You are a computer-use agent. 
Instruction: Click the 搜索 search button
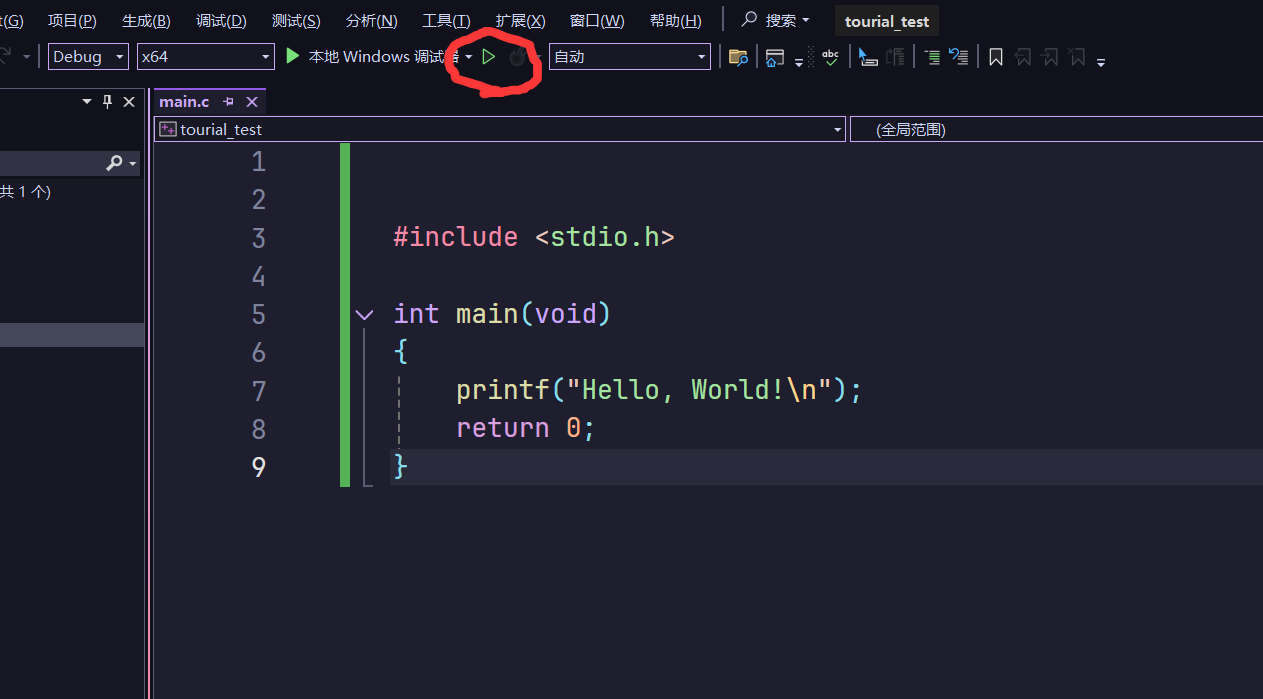775,21
